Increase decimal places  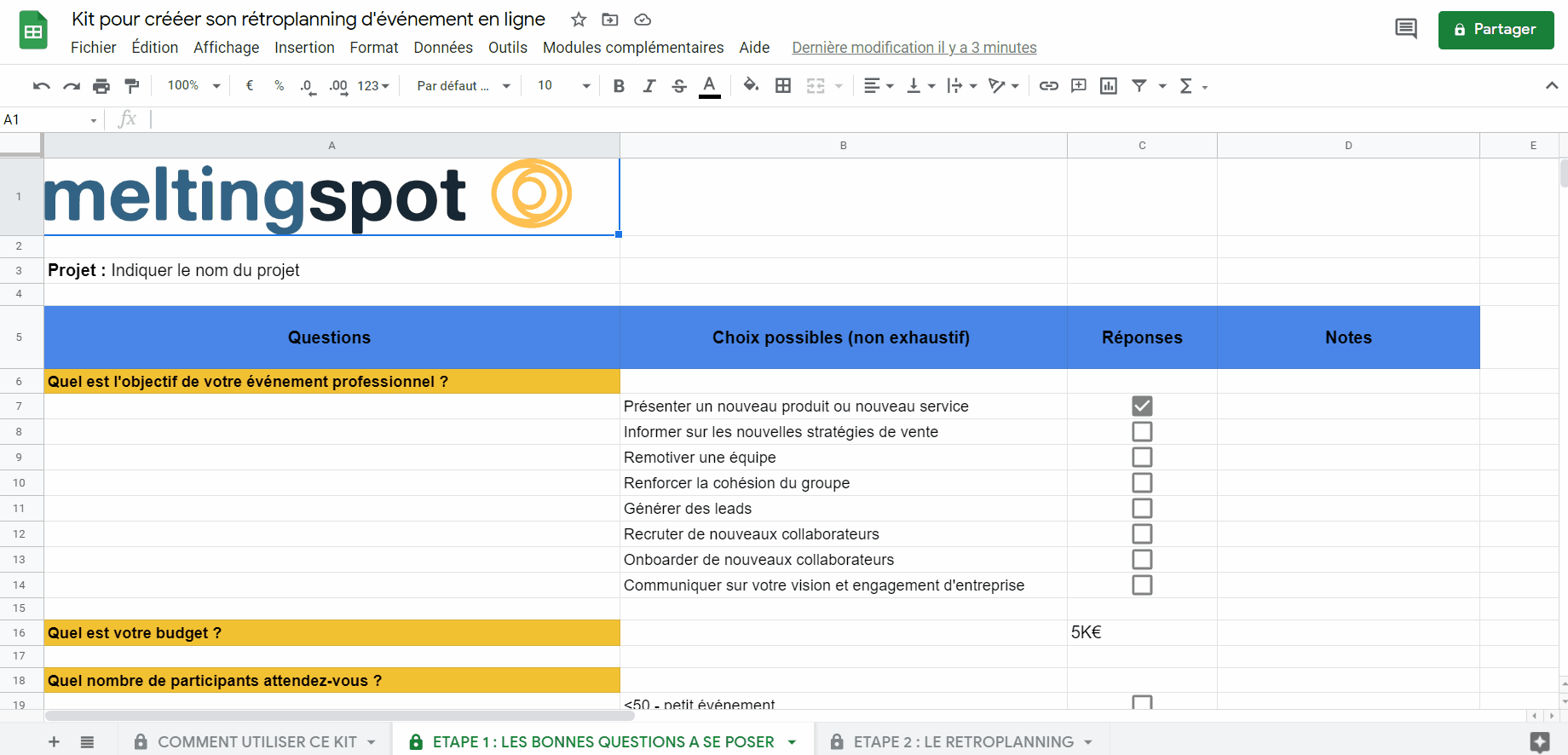pos(338,86)
